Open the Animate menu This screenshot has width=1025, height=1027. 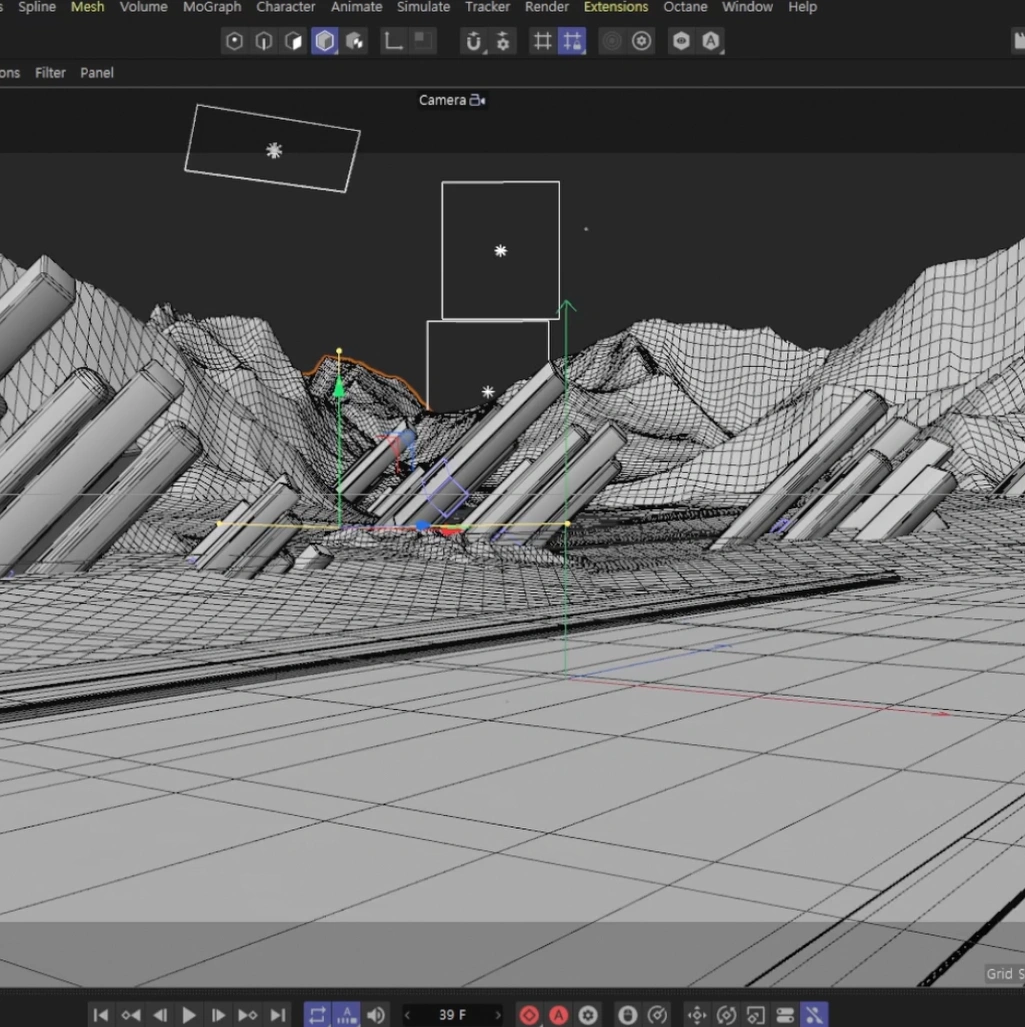tap(356, 7)
